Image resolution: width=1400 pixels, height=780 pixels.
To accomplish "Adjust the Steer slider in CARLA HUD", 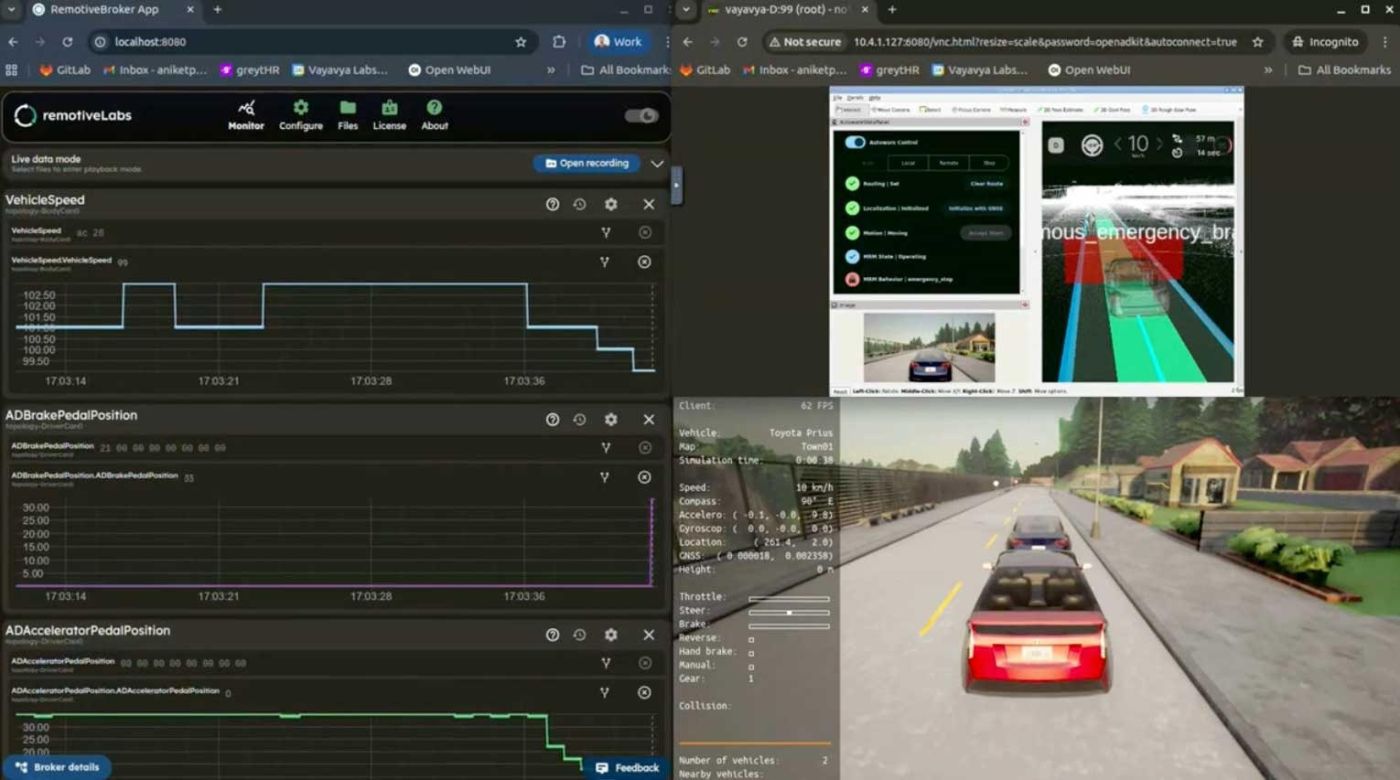I will click(x=789, y=613).
